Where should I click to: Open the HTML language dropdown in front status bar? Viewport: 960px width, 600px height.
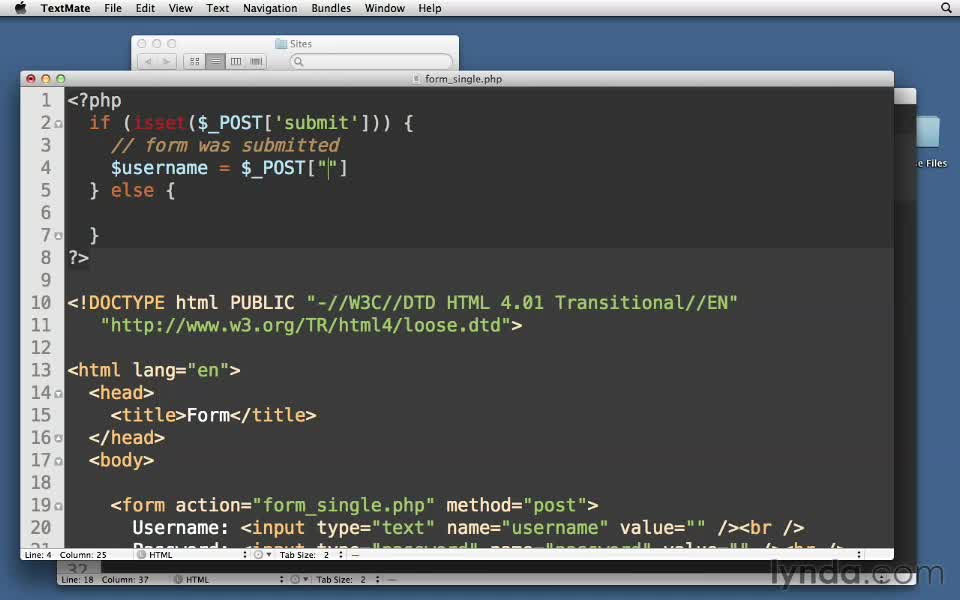192,555
